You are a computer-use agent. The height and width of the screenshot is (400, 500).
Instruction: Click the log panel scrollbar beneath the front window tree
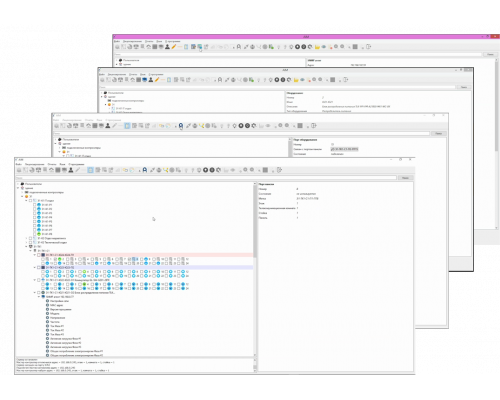[x=255, y=365]
